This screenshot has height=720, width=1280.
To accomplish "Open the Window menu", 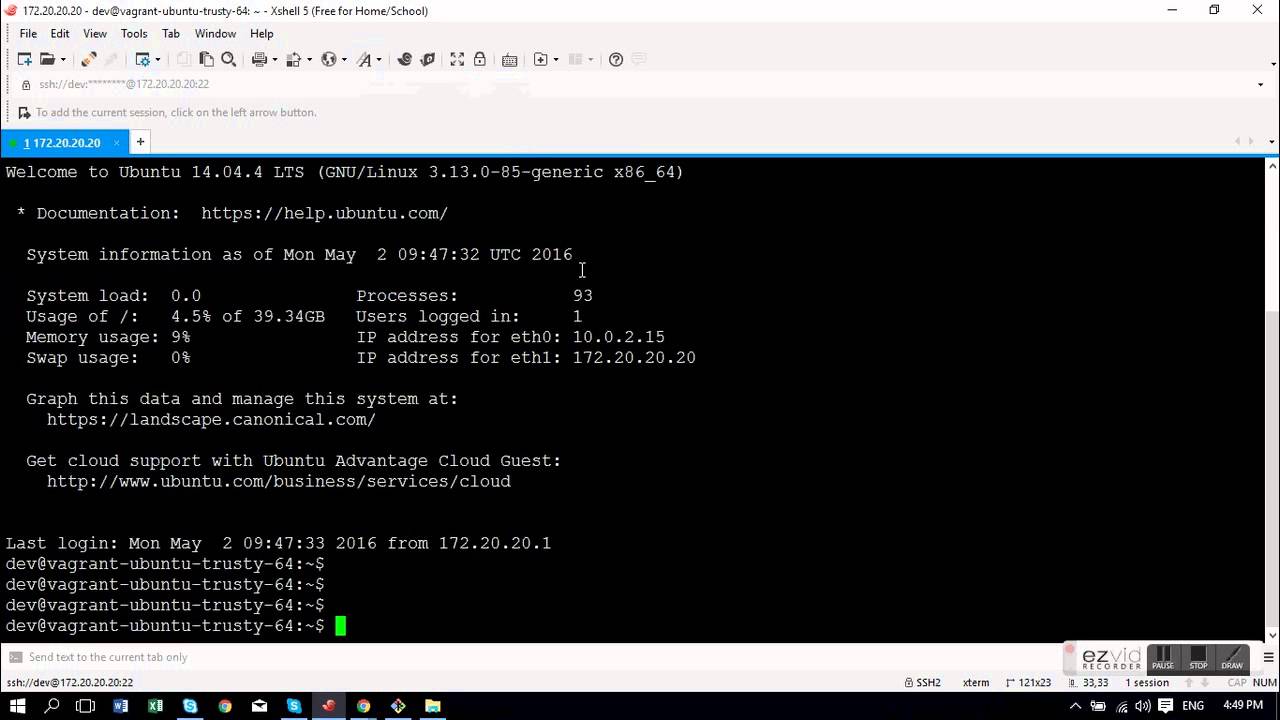I will pos(215,33).
